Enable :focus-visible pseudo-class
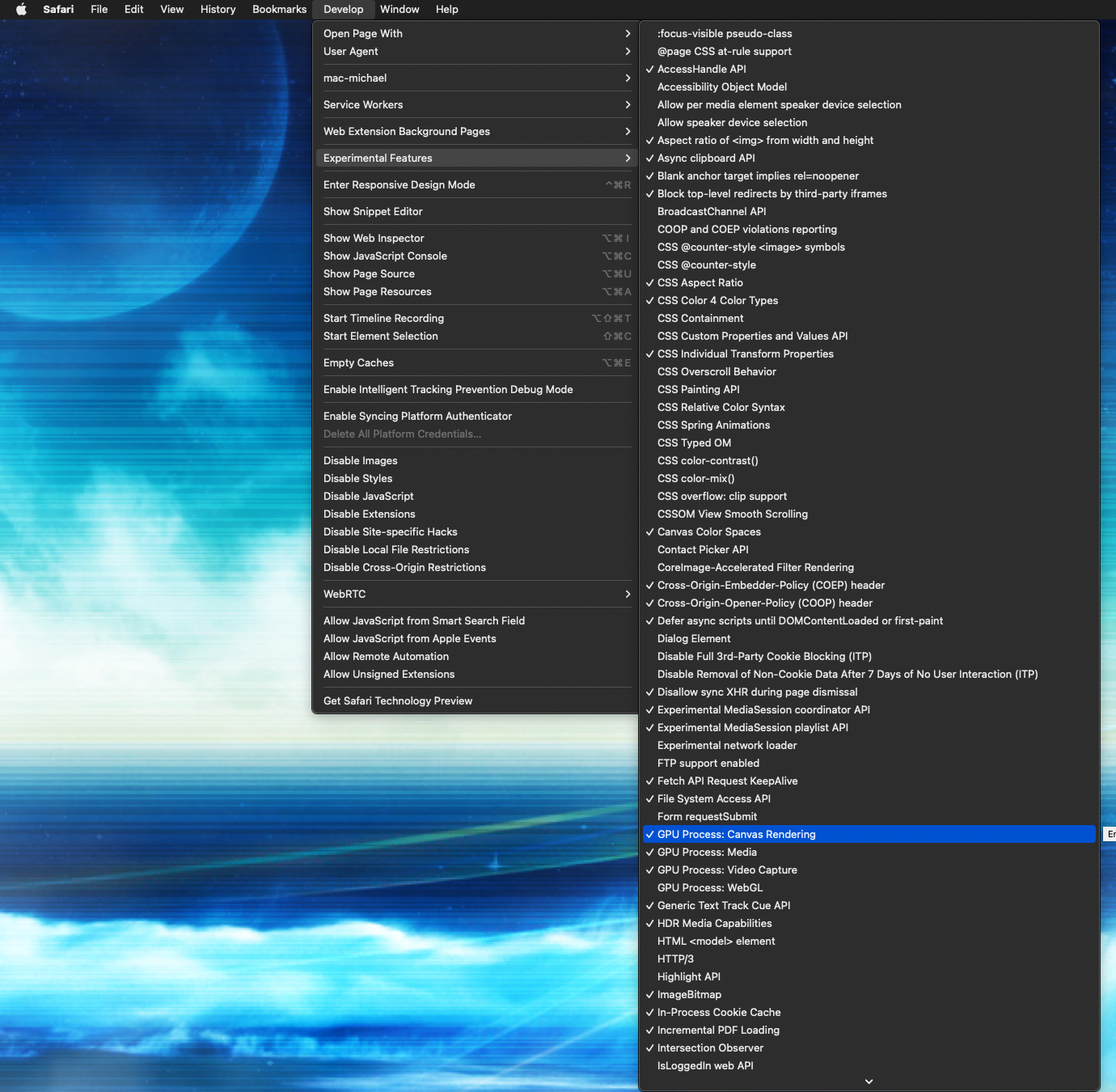Screen dimensions: 1116x1092 pyautogui.click(x=869, y=33)
